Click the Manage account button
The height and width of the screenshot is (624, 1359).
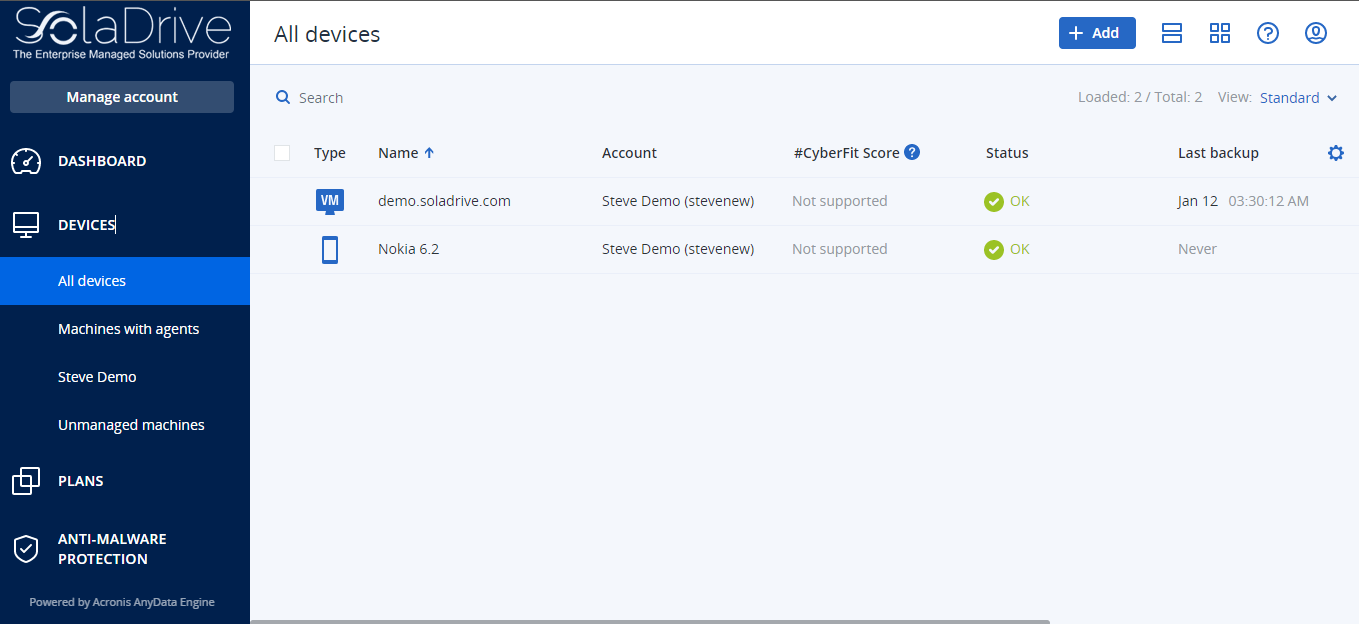pyautogui.click(x=122, y=97)
